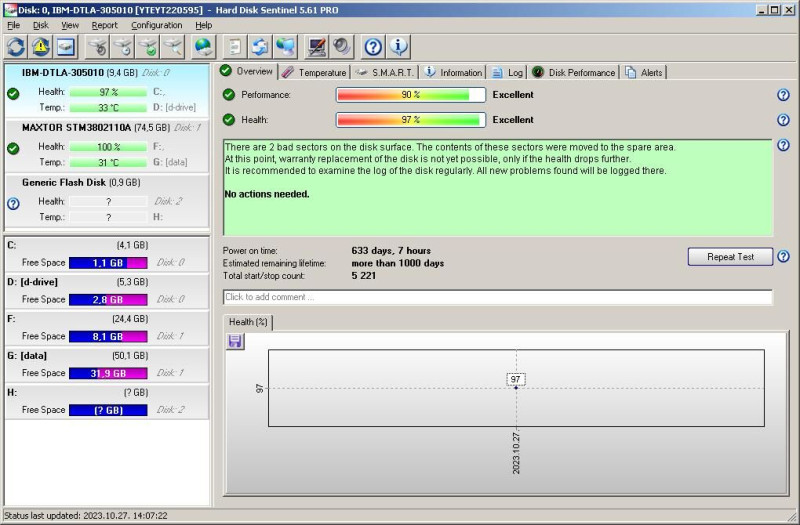Click the blue arrows send report icon
Screen dimensions: 800x525
(x=260, y=47)
